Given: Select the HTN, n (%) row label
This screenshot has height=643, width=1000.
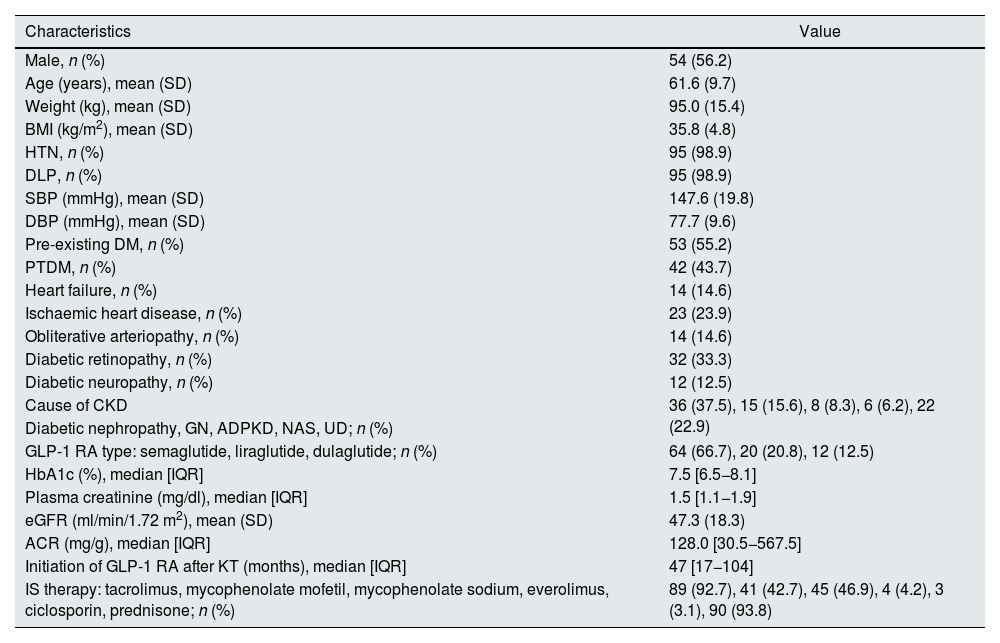Looking at the screenshot, I should 64,152.
